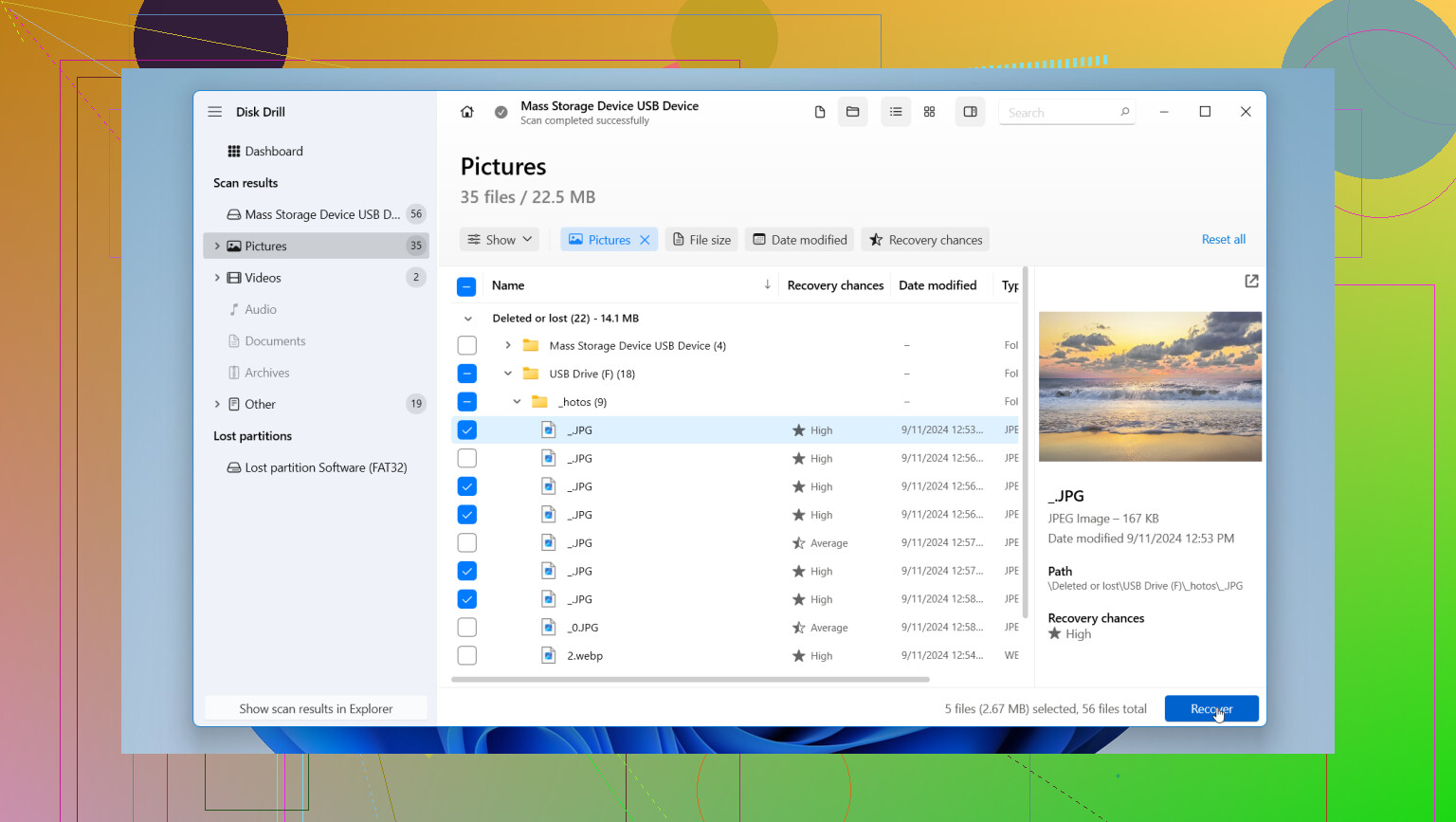Select Documents category in sidebar
The height and width of the screenshot is (822, 1456).
[x=316, y=341]
